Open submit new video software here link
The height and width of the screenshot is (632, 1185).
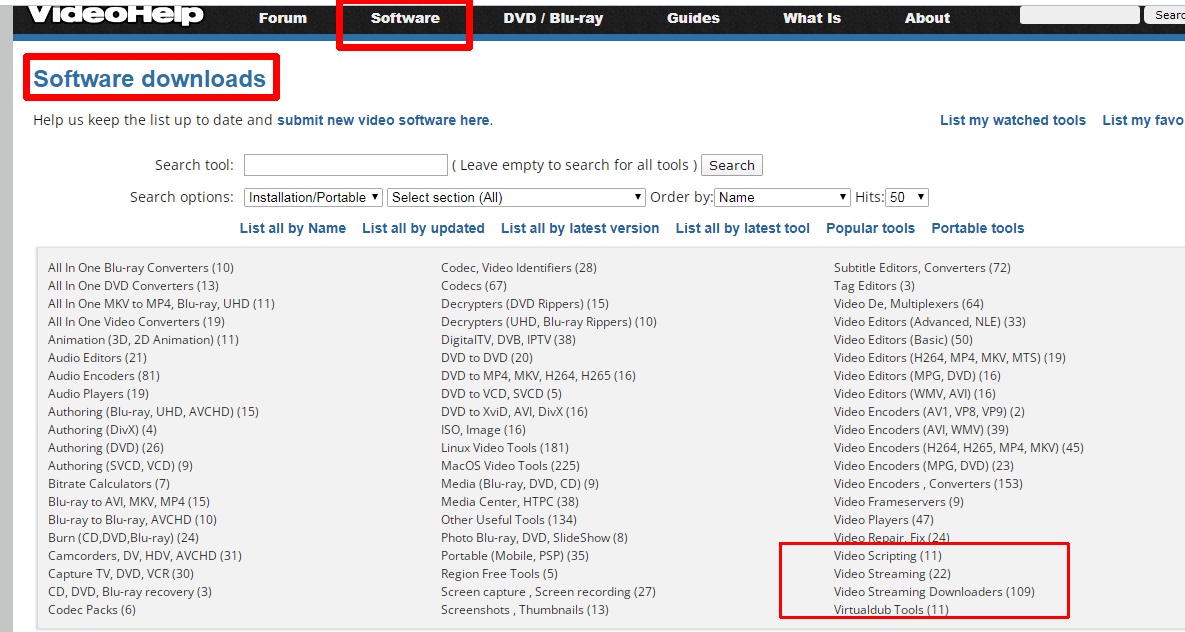(x=384, y=120)
